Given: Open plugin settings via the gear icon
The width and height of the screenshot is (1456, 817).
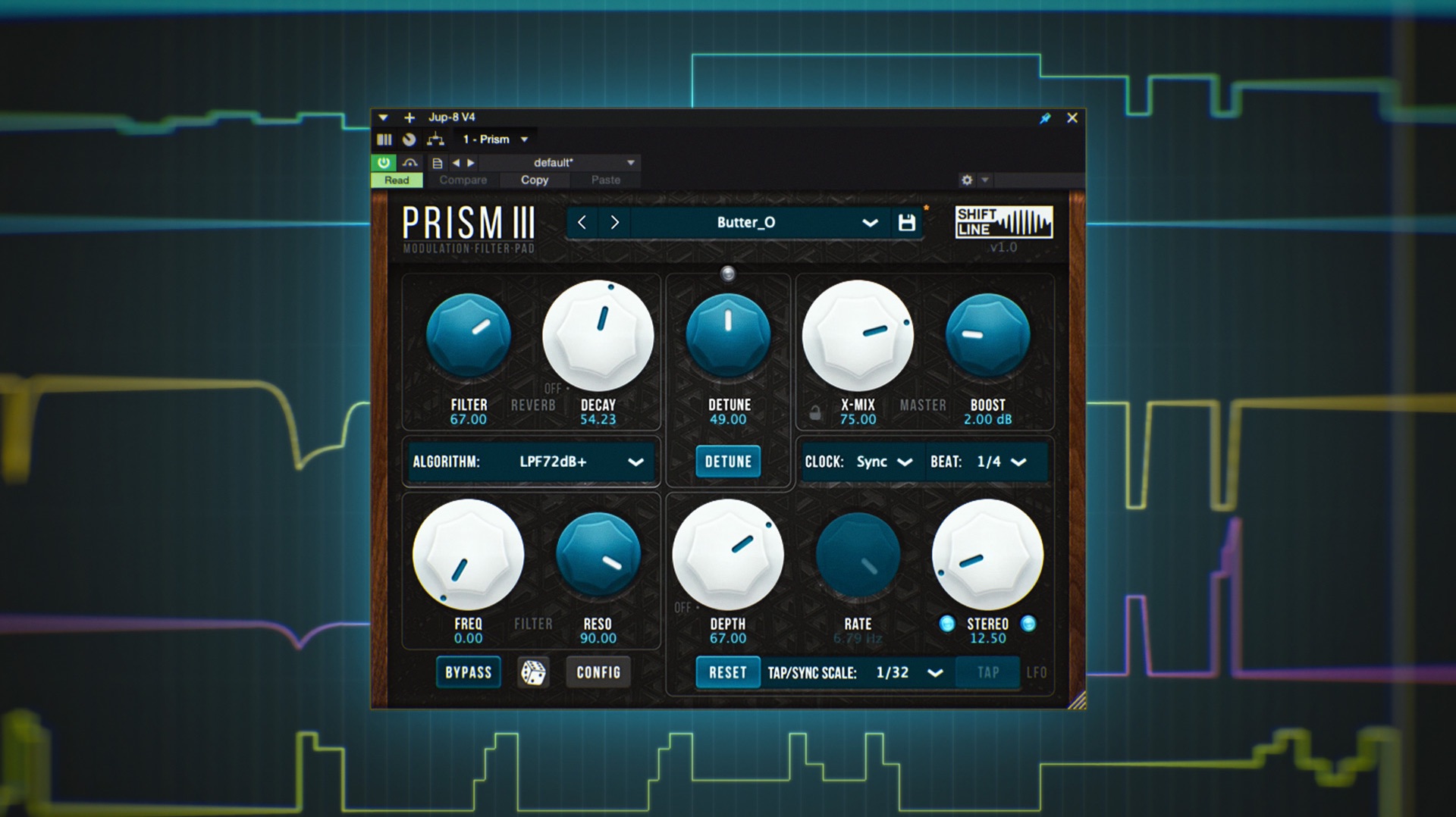Looking at the screenshot, I should (966, 180).
